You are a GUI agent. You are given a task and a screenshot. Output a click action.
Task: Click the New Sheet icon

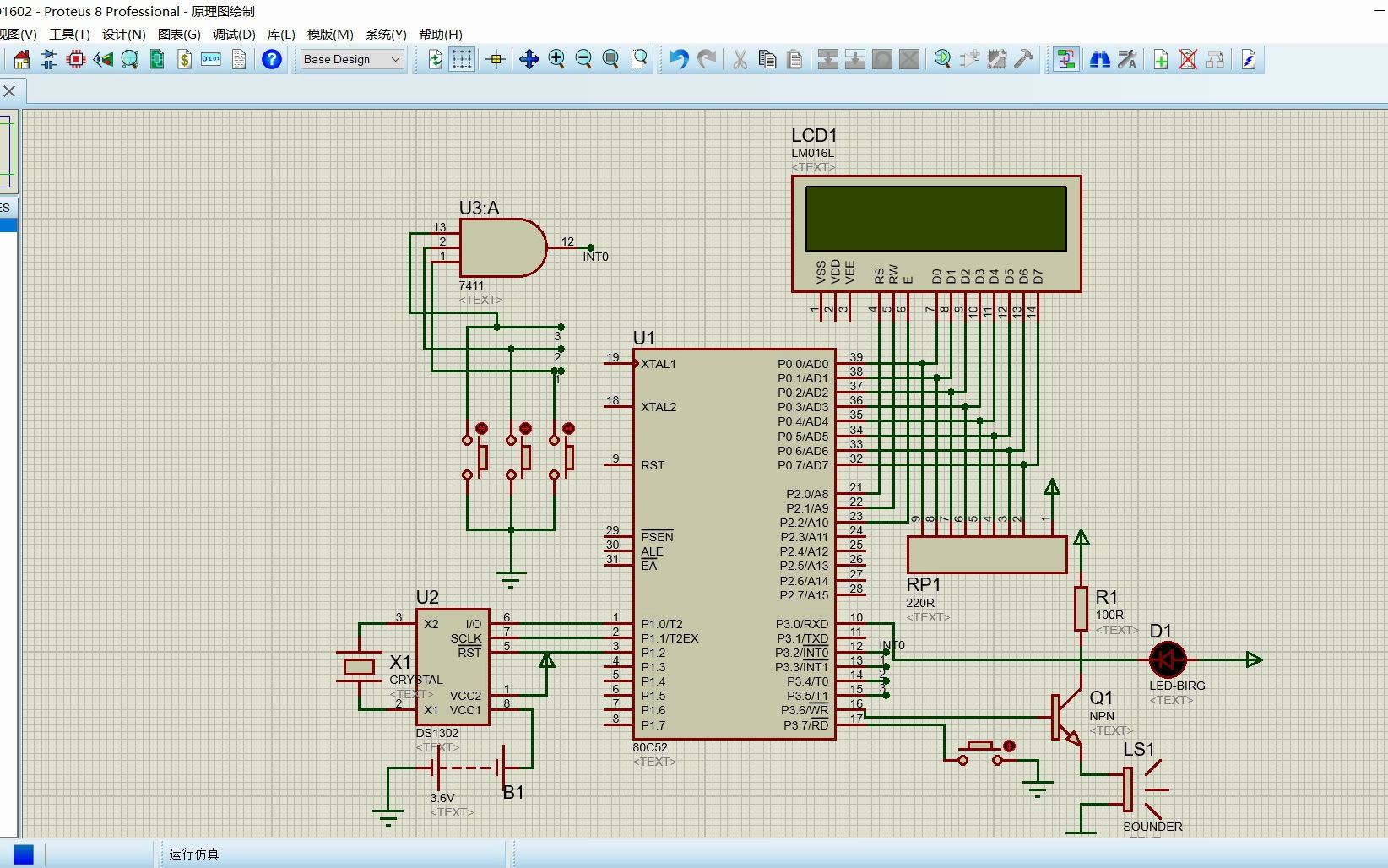click(x=1161, y=59)
